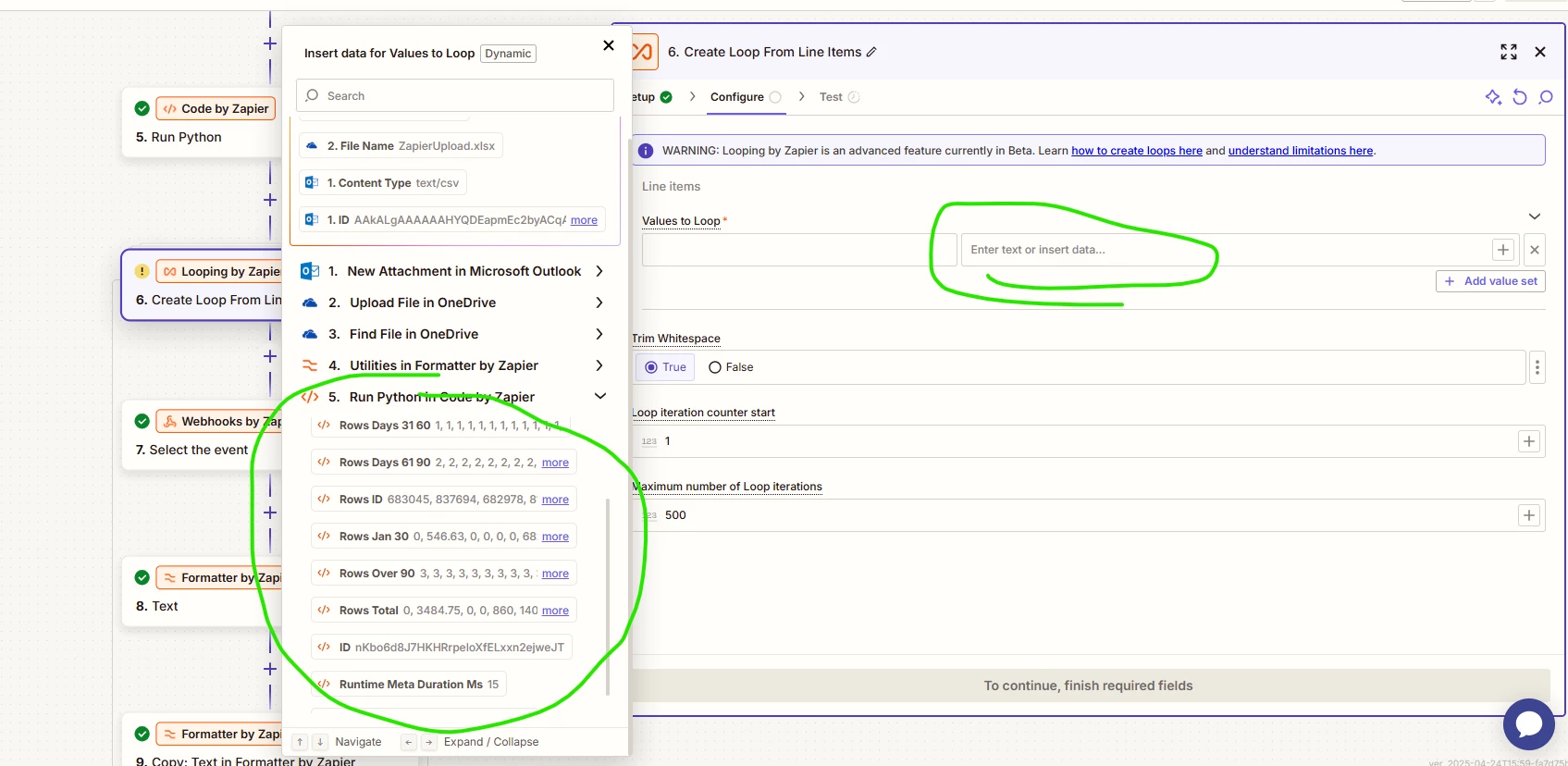1568x766 pixels.
Task: Select Rows ID data pill
Action: click(444, 500)
